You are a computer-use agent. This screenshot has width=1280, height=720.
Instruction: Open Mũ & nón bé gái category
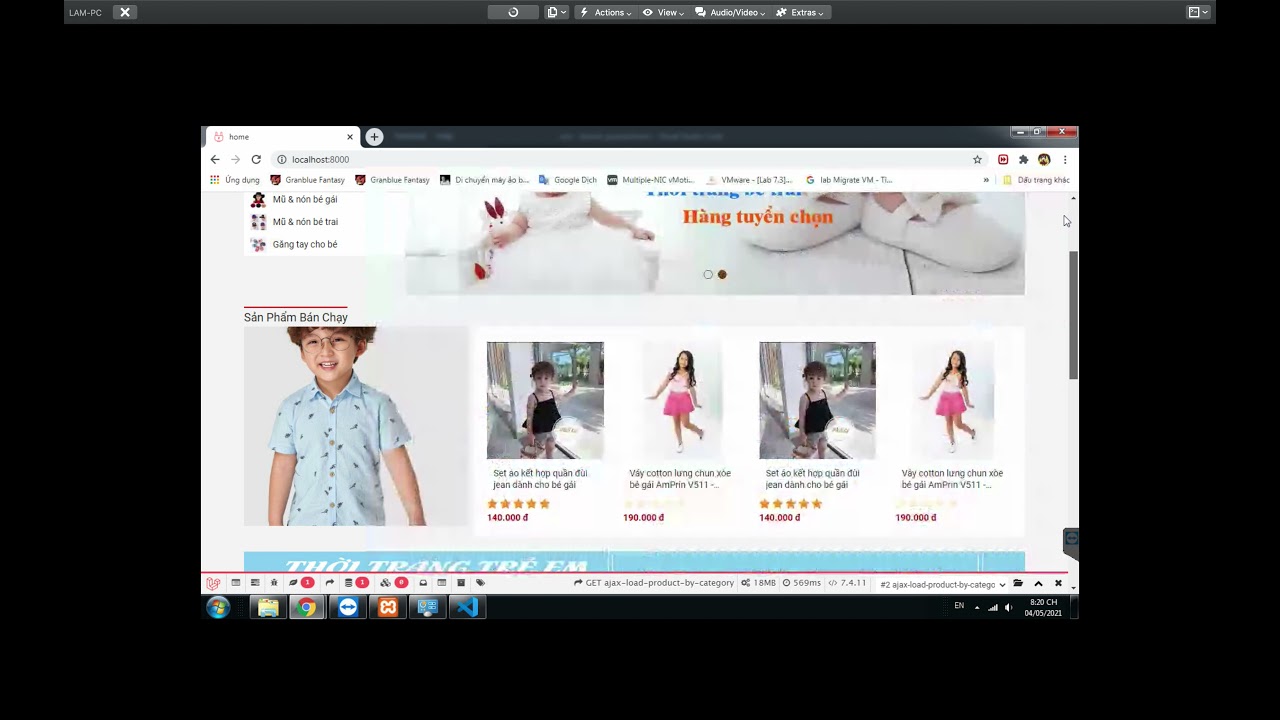pyautogui.click(x=294, y=199)
